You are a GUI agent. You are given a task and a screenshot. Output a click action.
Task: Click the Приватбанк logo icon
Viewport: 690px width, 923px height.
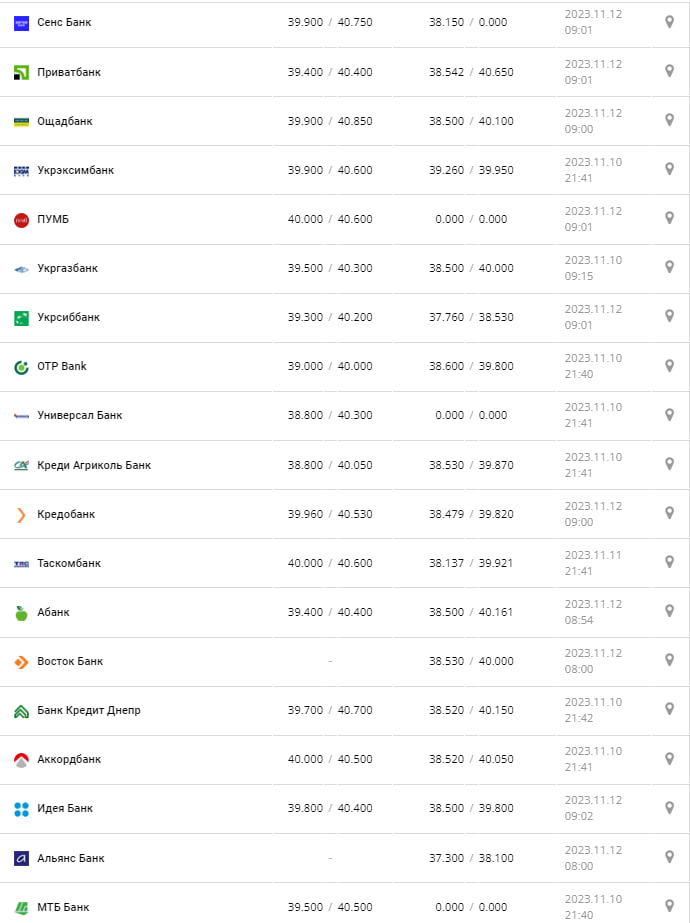[x=21, y=72]
